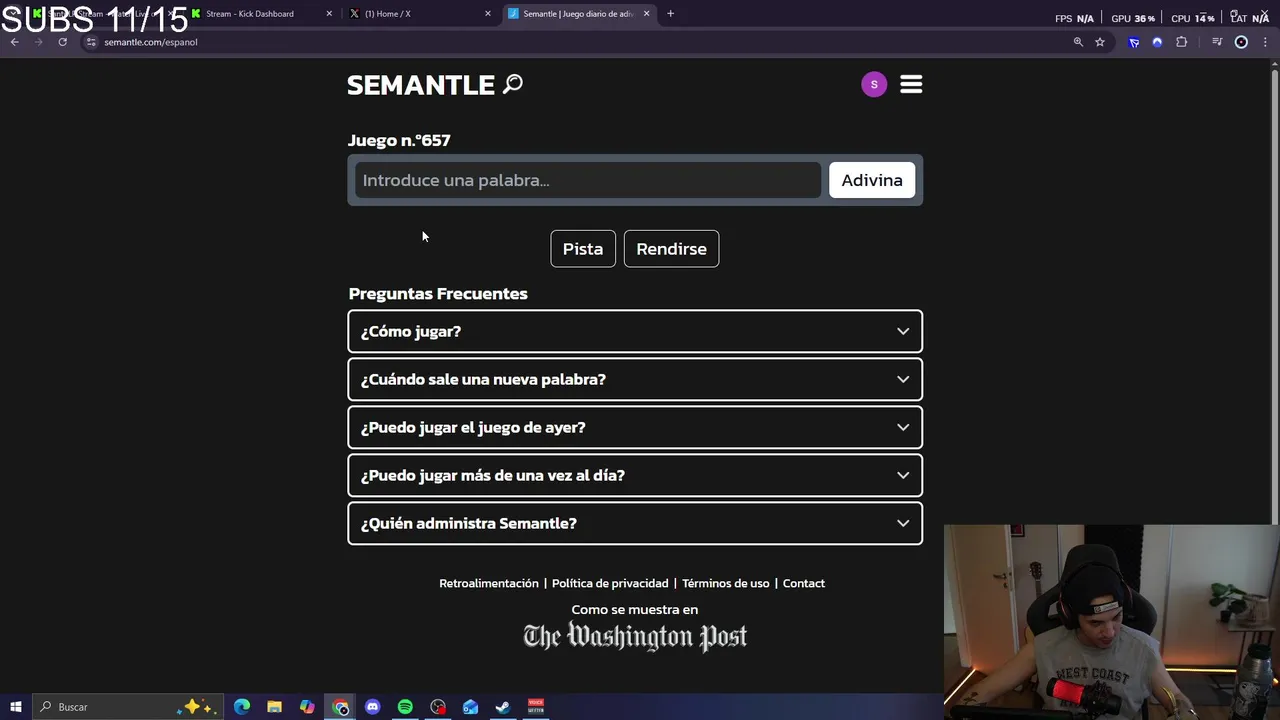Open the media control icon in toolbar

(x=1217, y=42)
